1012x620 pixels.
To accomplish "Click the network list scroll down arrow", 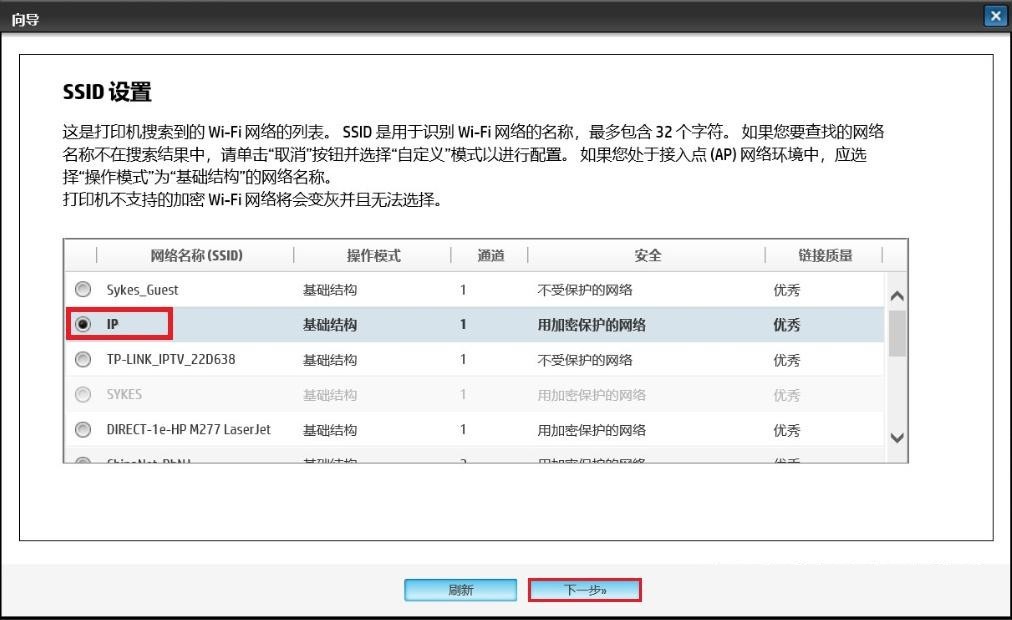I will [896, 437].
